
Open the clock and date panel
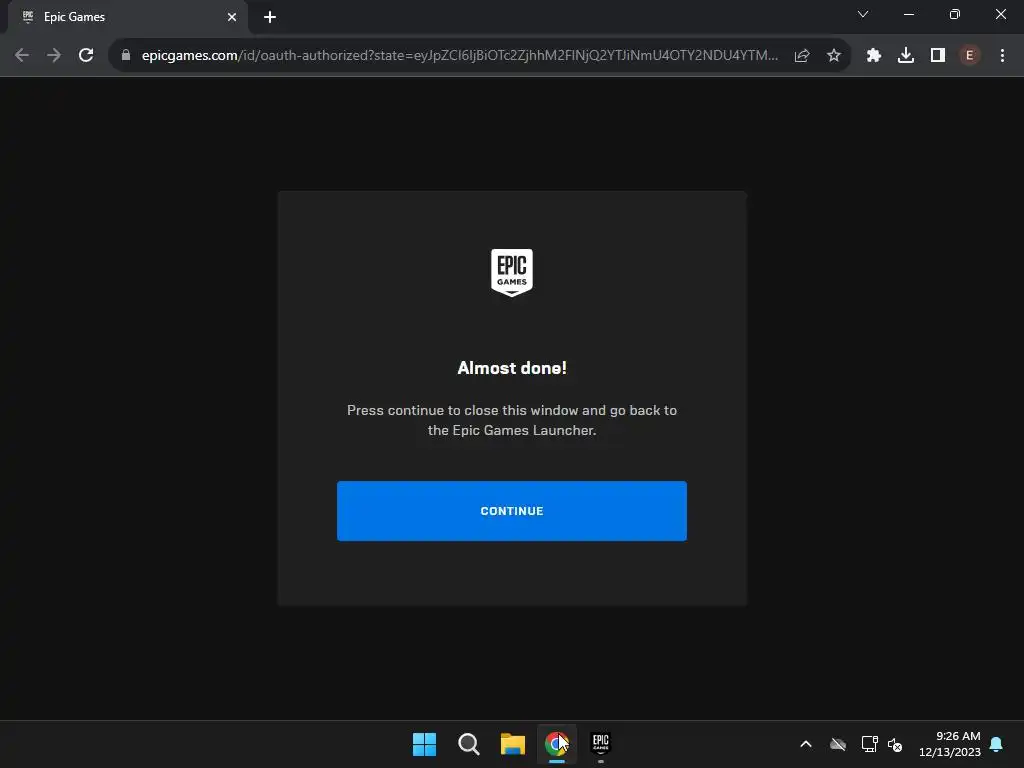[x=950, y=744]
